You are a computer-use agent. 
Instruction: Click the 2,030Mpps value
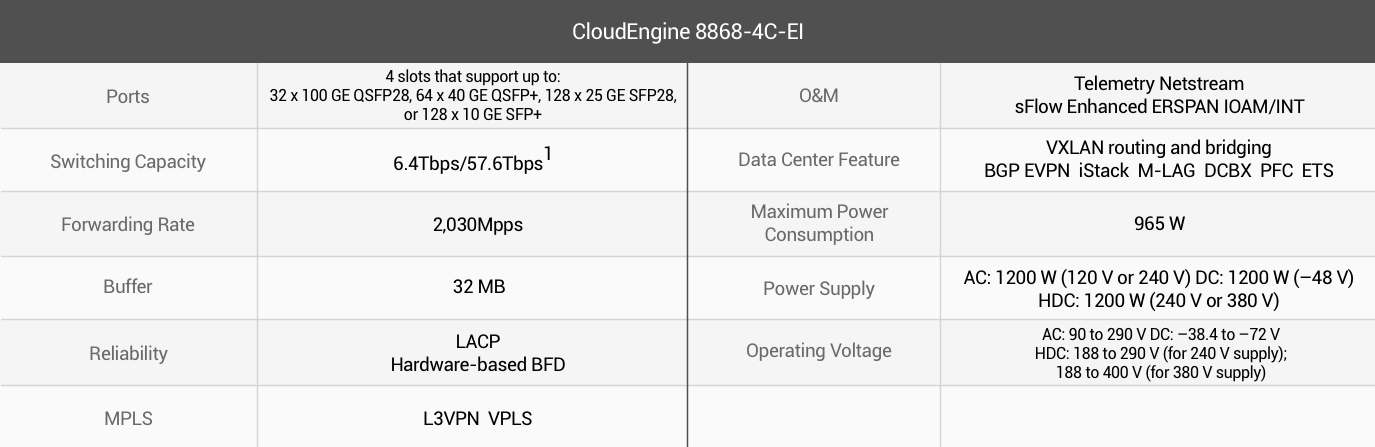pyautogui.click(x=473, y=224)
